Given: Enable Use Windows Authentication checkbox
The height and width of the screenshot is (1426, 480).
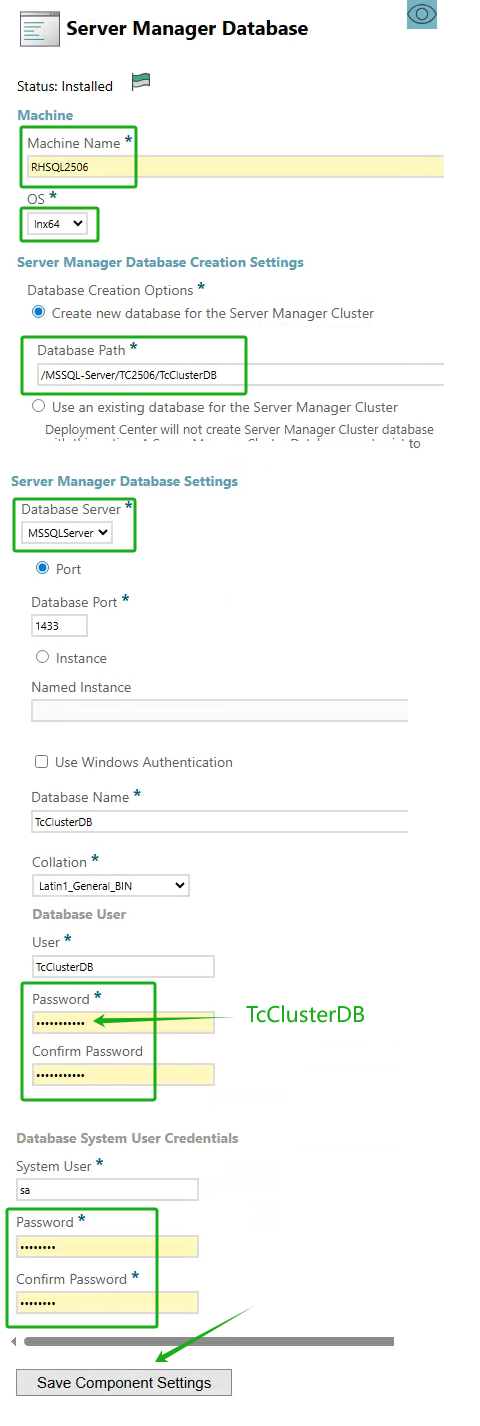Looking at the screenshot, I should click(x=42, y=761).
